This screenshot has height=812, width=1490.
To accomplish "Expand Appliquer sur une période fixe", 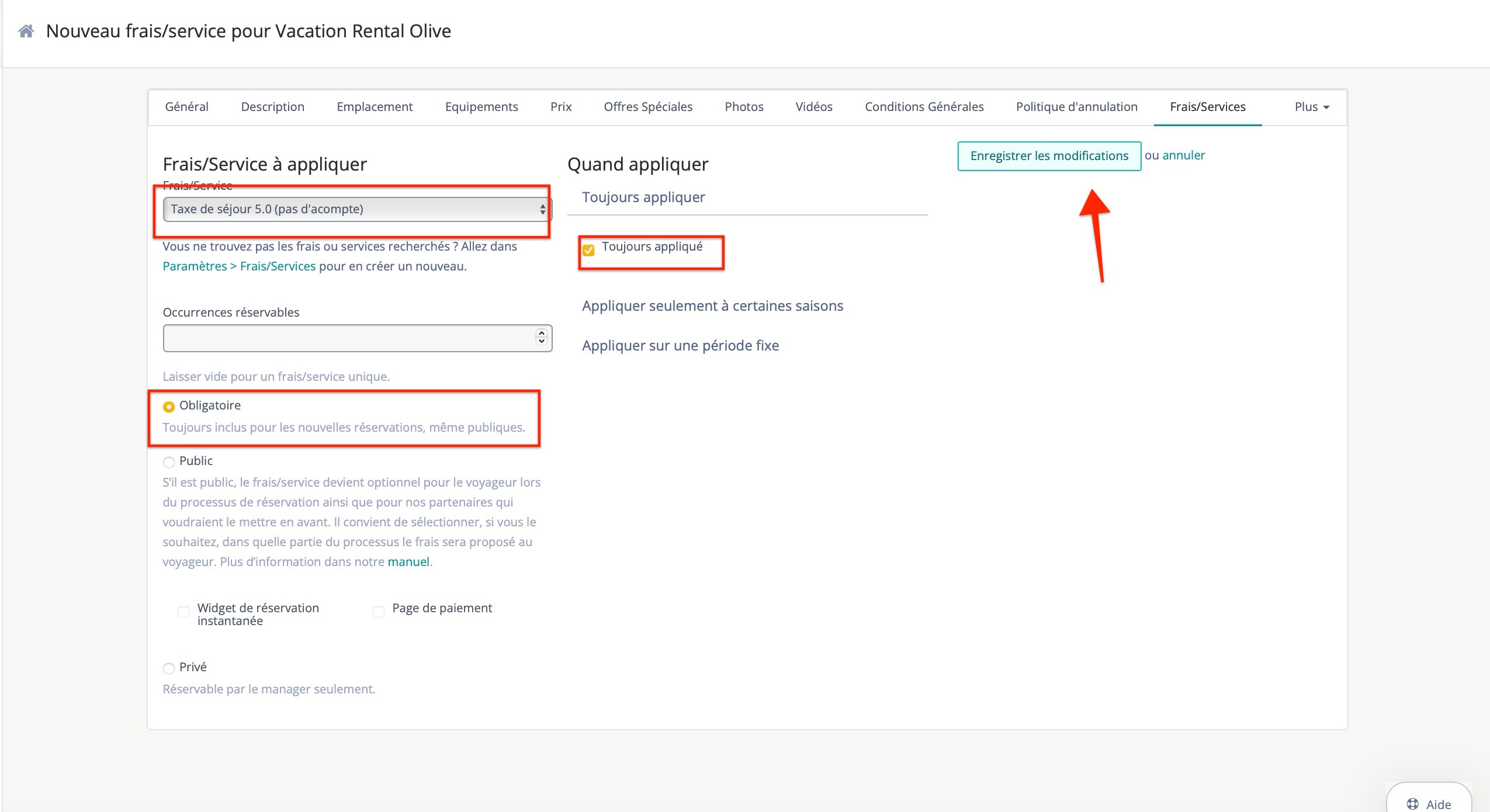I will [x=680, y=346].
